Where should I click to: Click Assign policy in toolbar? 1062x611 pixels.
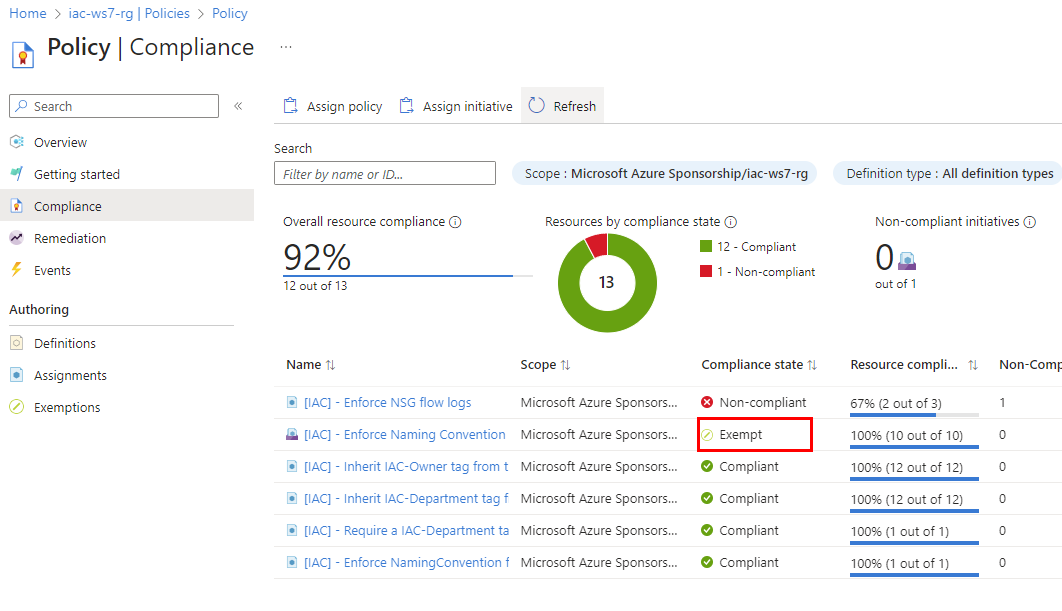tap(333, 106)
